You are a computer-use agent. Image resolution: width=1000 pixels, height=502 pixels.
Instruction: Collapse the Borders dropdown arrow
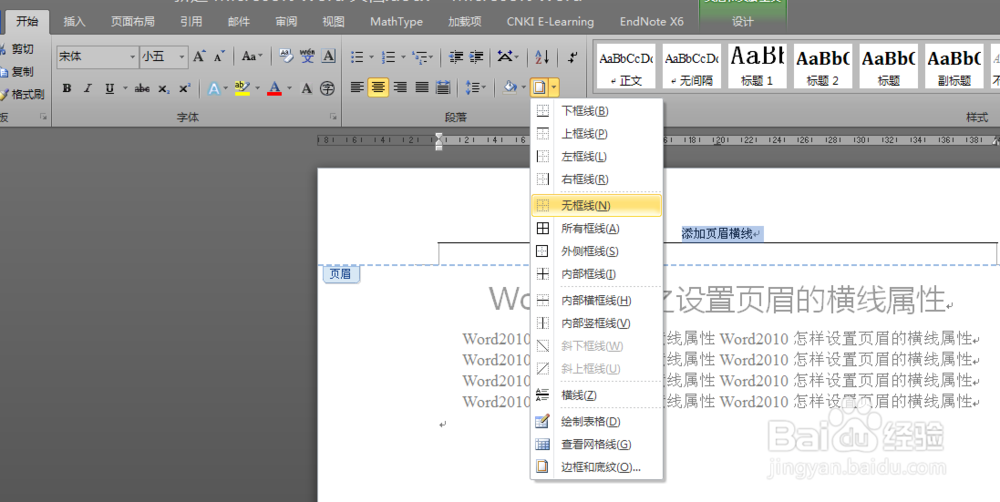(x=554, y=87)
